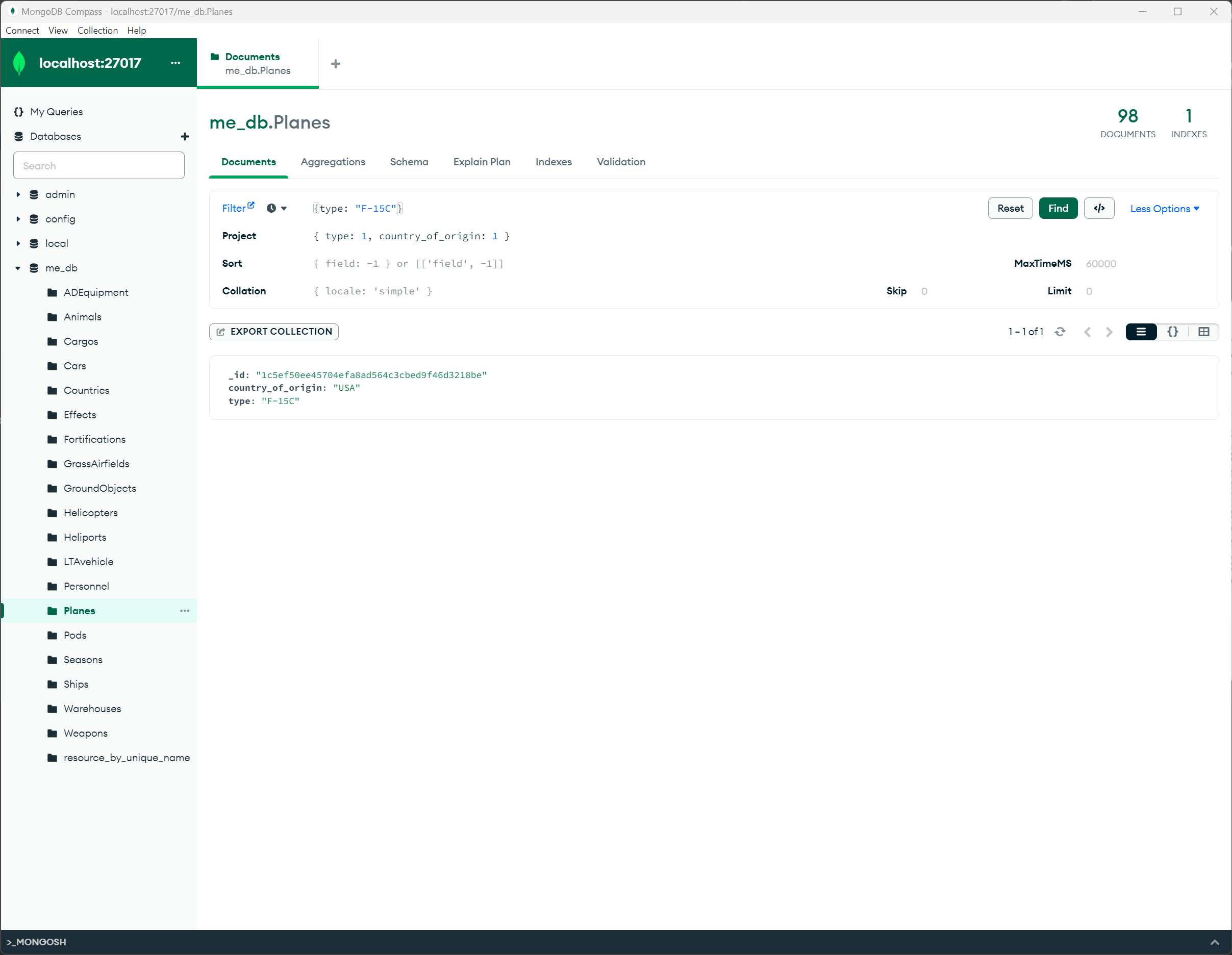Switch to table view
Image resolution: width=1232 pixels, height=955 pixels.
tap(1203, 332)
